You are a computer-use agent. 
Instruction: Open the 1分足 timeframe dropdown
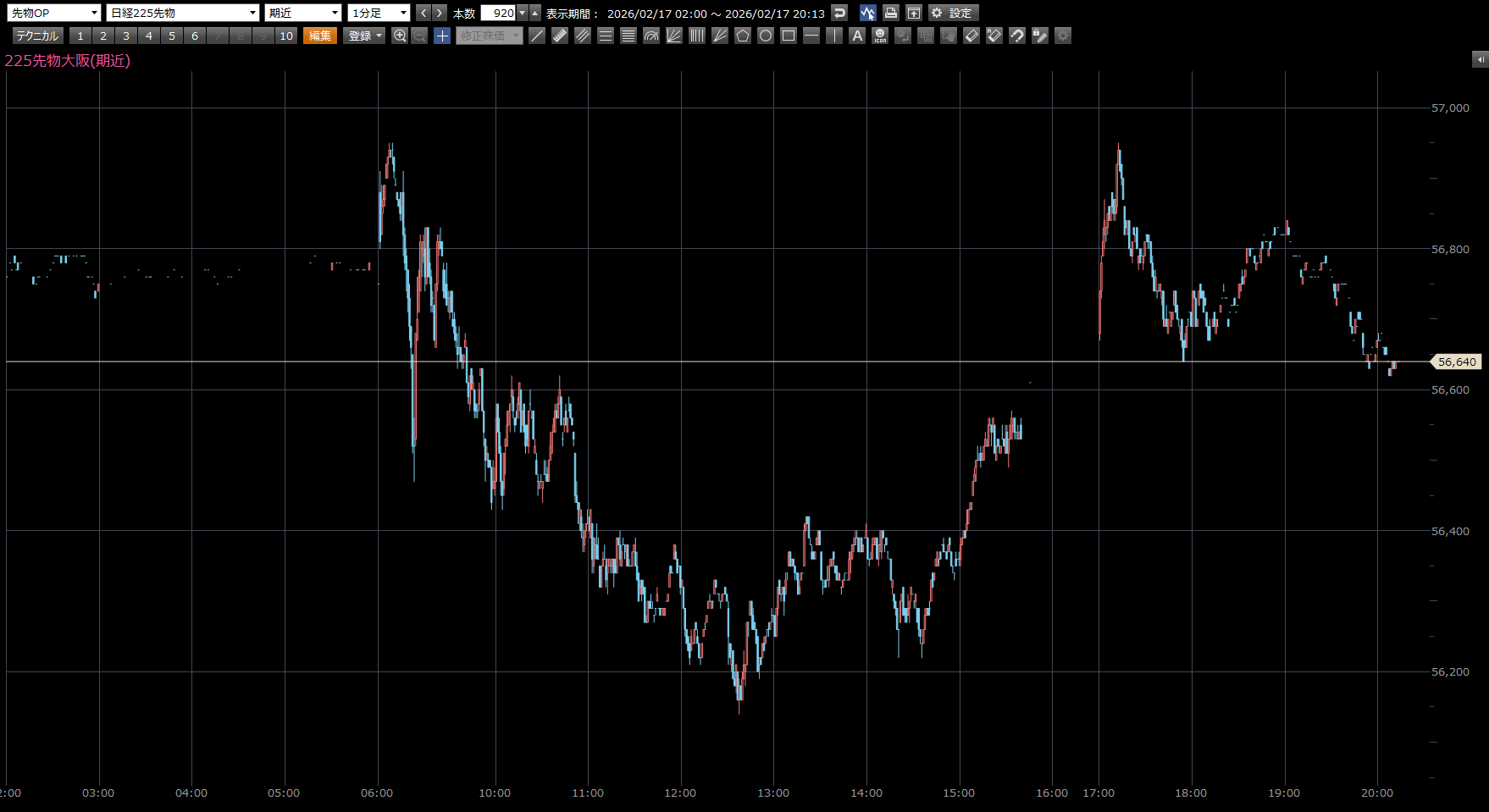pyautogui.click(x=379, y=13)
